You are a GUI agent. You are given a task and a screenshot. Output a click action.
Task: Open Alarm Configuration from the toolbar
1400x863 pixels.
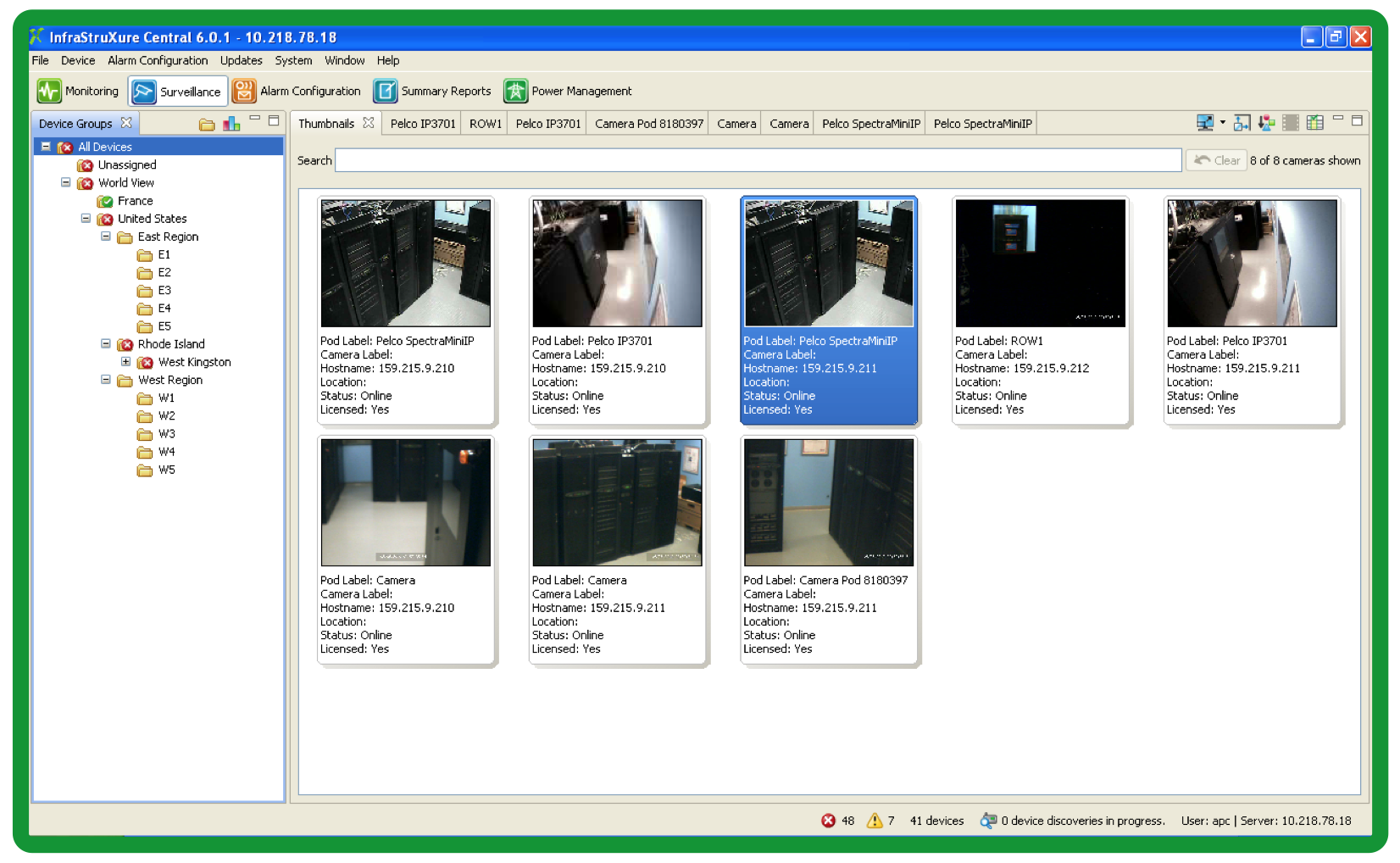coord(297,91)
